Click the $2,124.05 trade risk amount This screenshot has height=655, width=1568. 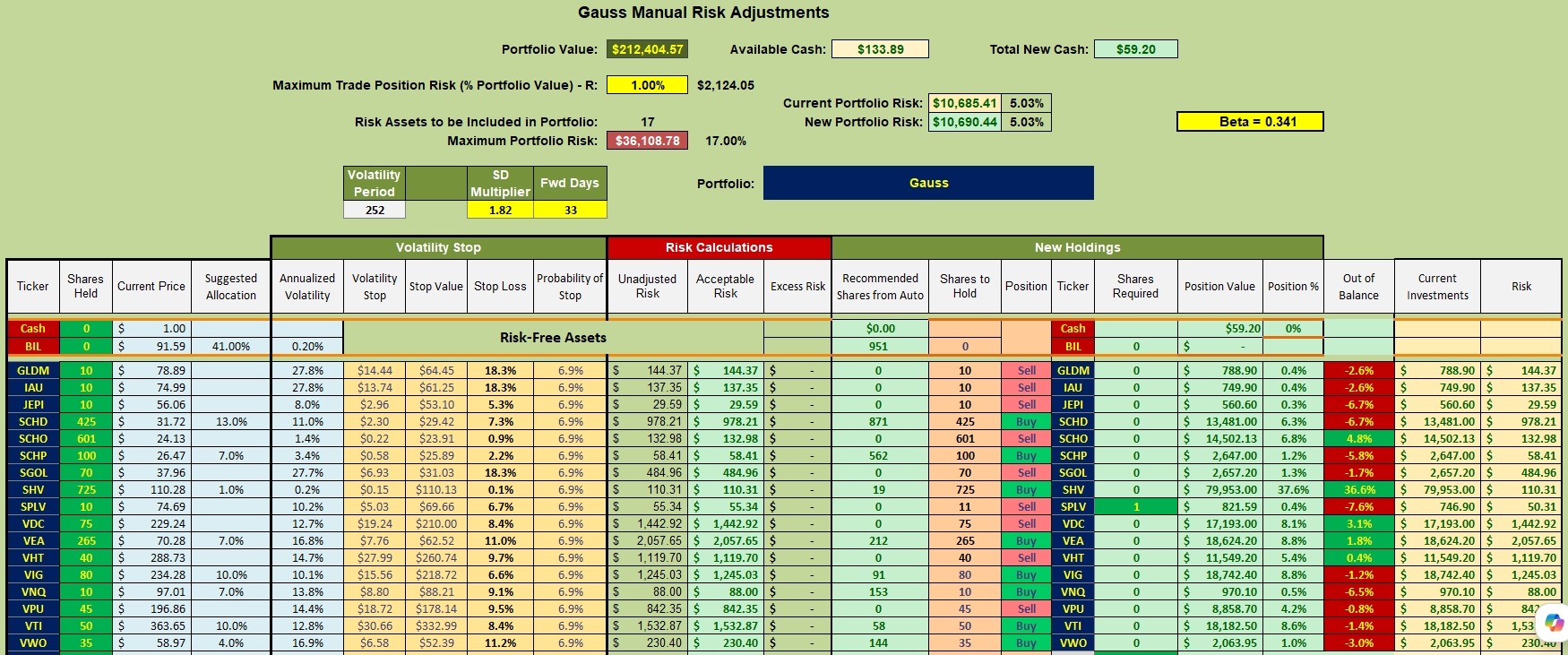[726, 85]
